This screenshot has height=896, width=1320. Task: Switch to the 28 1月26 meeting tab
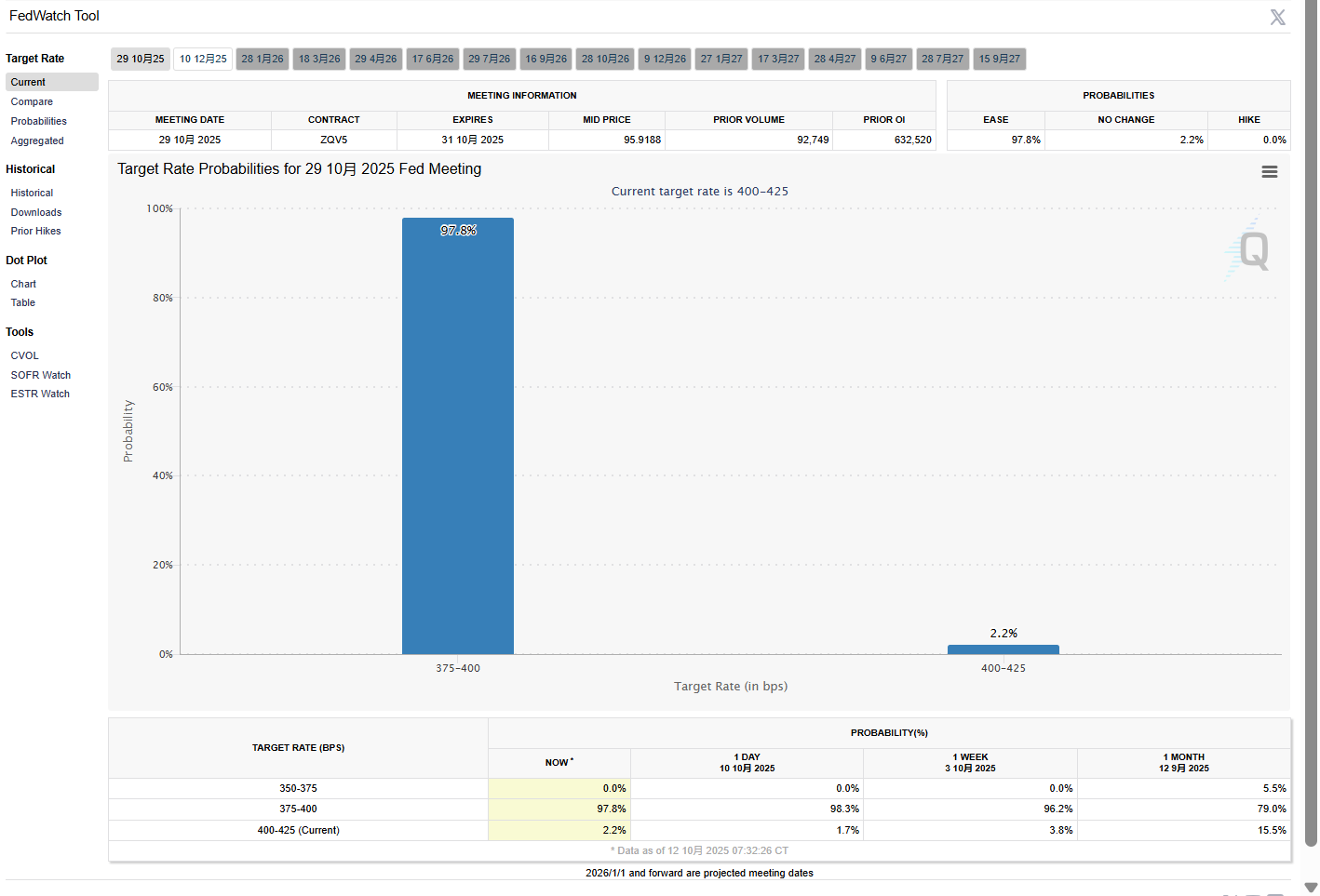pos(263,60)
